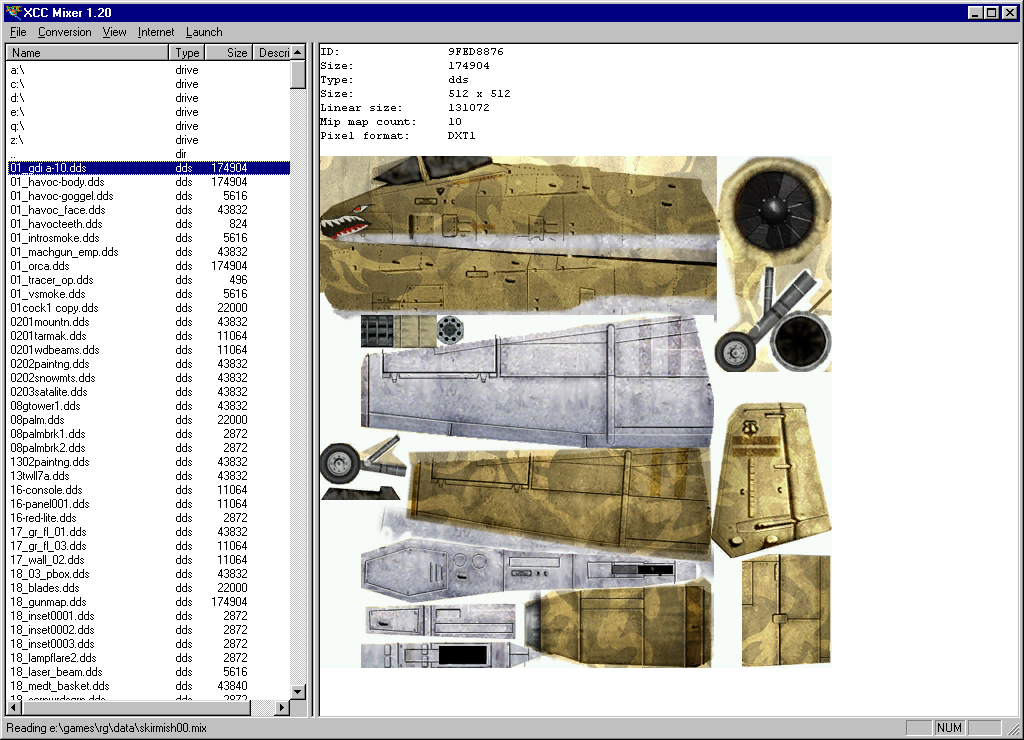Select the 01_havoc-body.dds file

57,182
